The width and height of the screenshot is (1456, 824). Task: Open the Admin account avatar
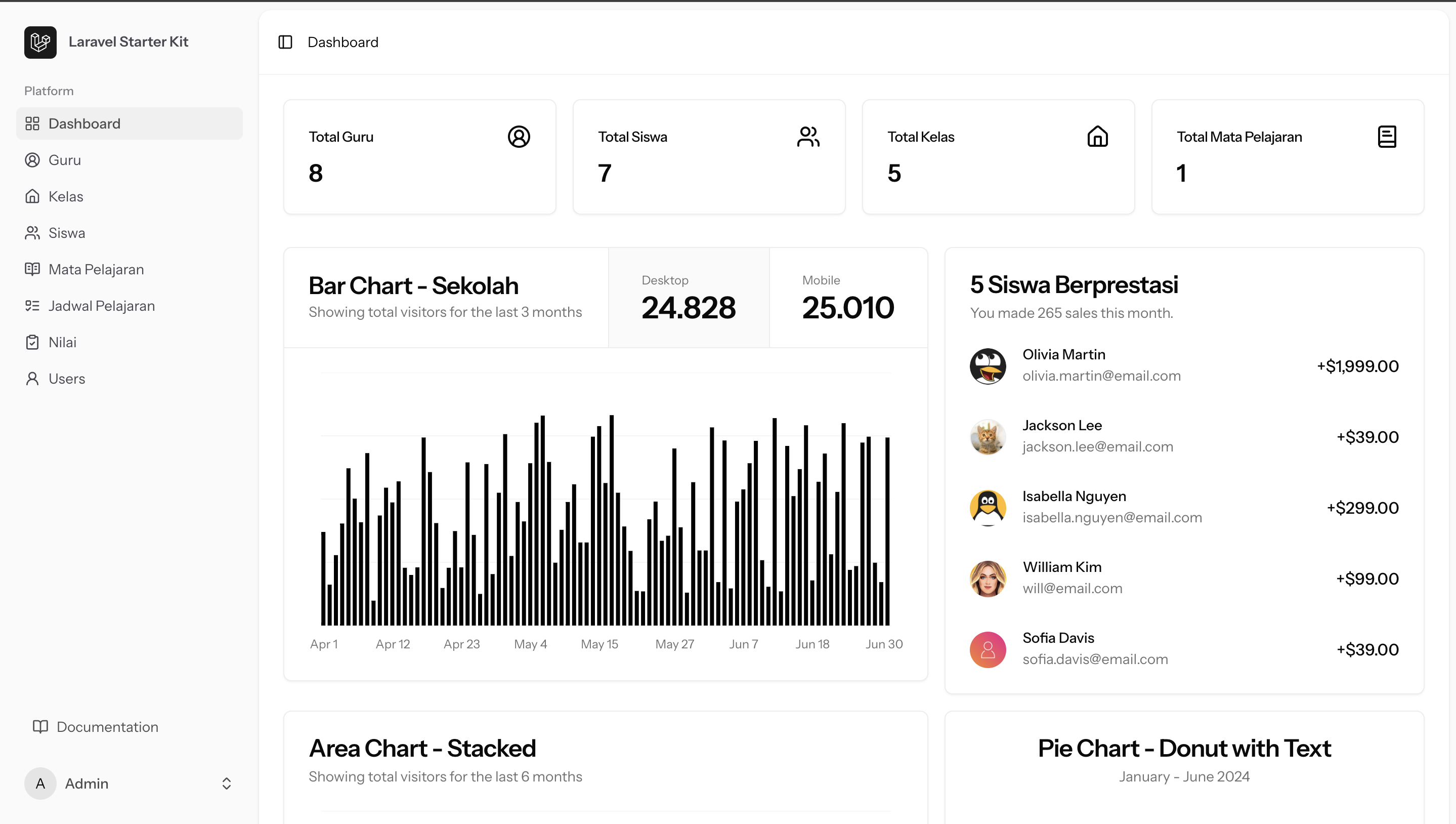click(x=40, y=783)
